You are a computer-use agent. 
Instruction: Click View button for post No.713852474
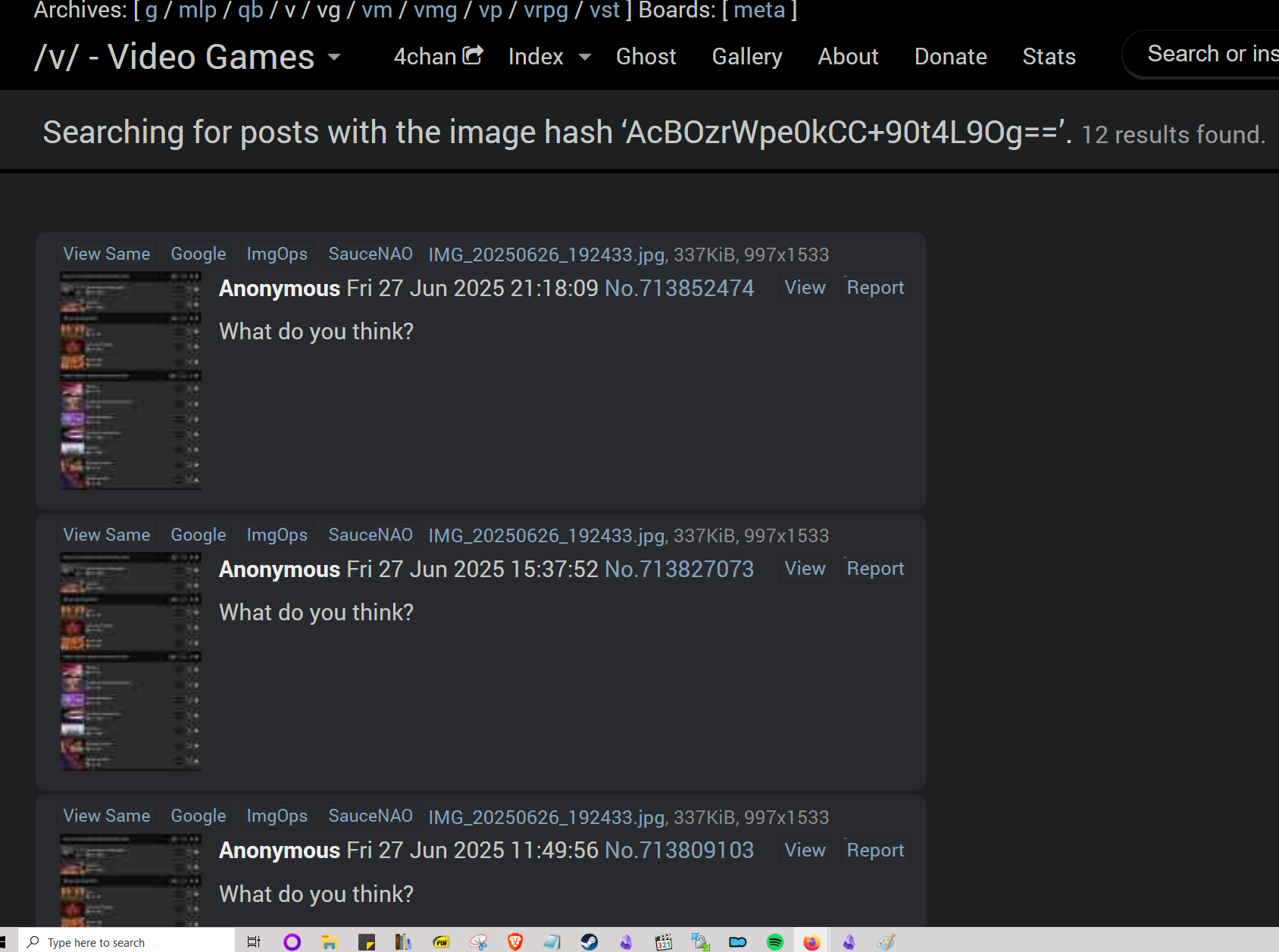pos(805,288)
